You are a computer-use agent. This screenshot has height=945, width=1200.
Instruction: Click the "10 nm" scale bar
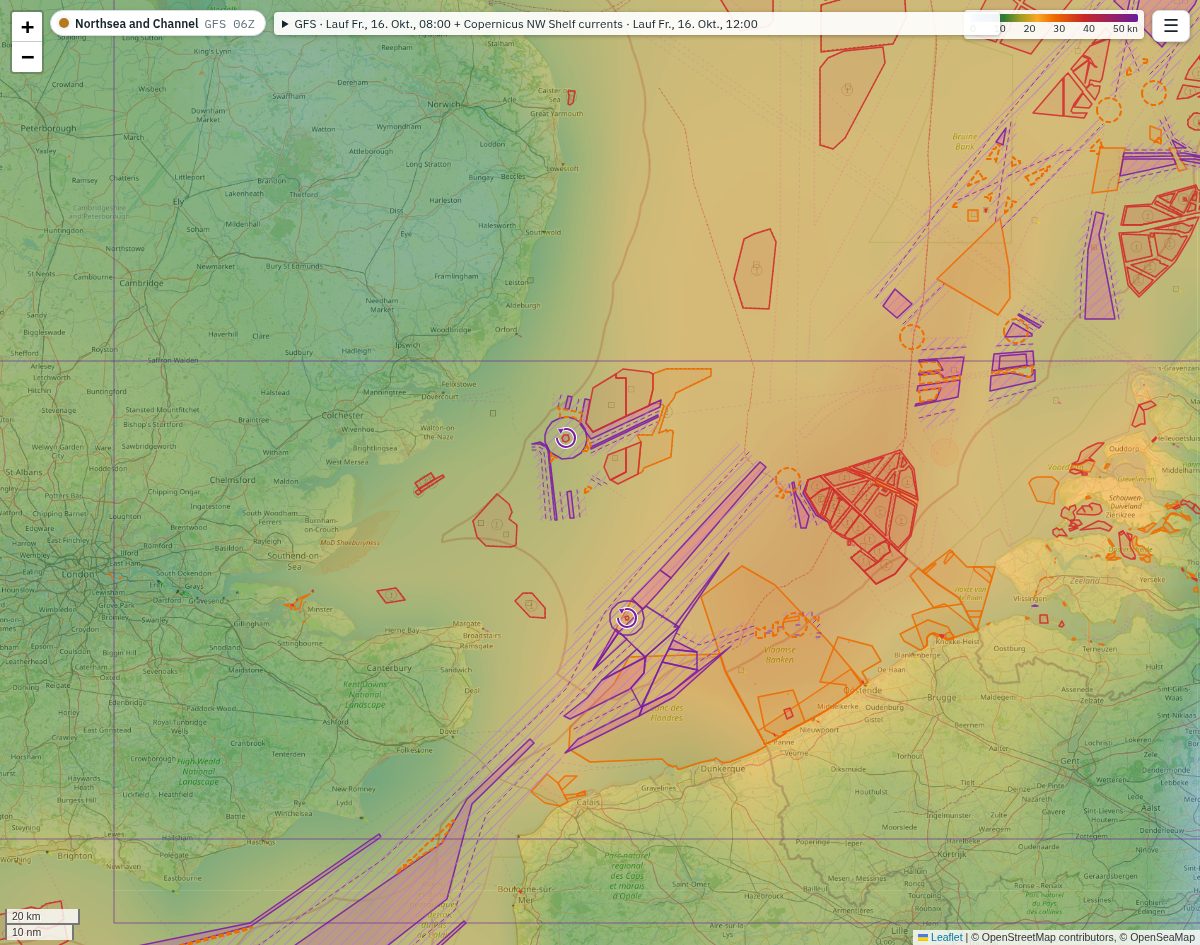[39, 932]
